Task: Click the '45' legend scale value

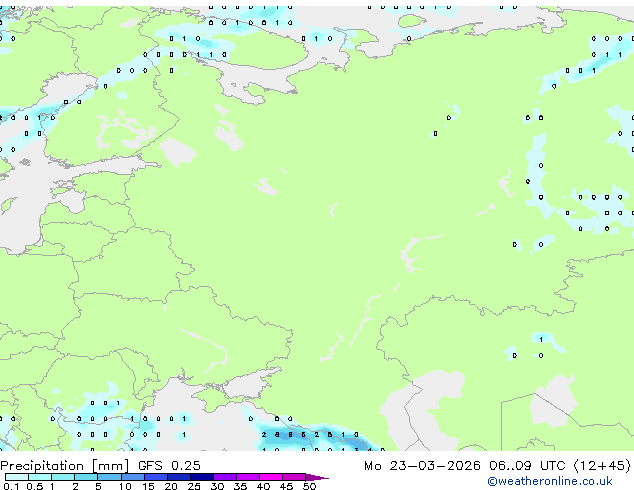Action: click(286, 486)
